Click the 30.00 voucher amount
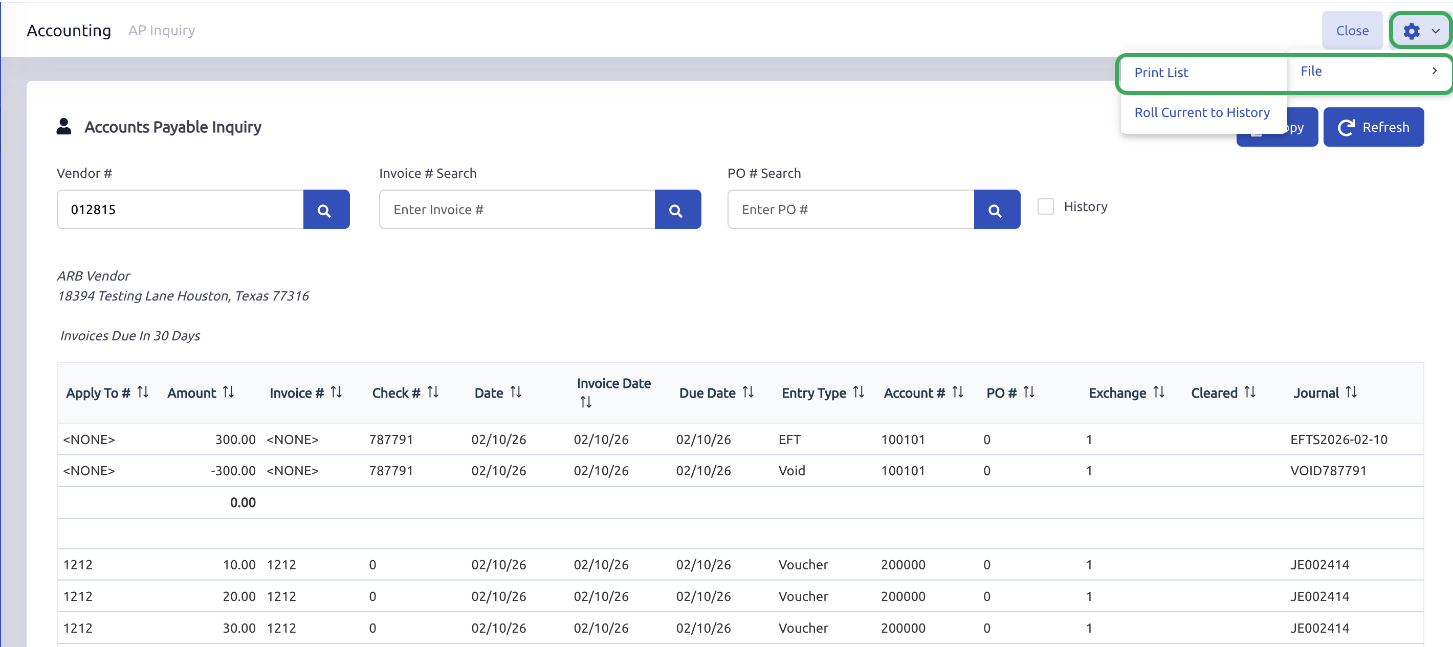This screenshot has width=1453, height=647. point(239,629)
